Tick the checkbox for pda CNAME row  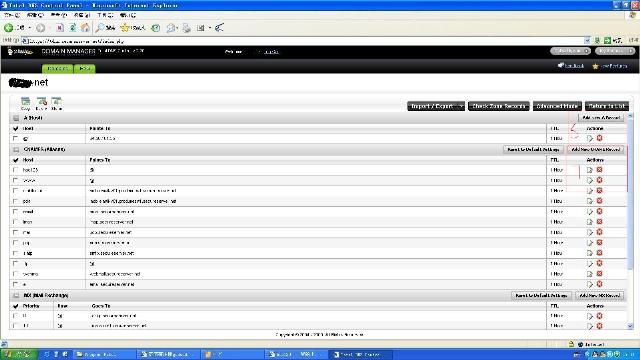tap(16, 201)
